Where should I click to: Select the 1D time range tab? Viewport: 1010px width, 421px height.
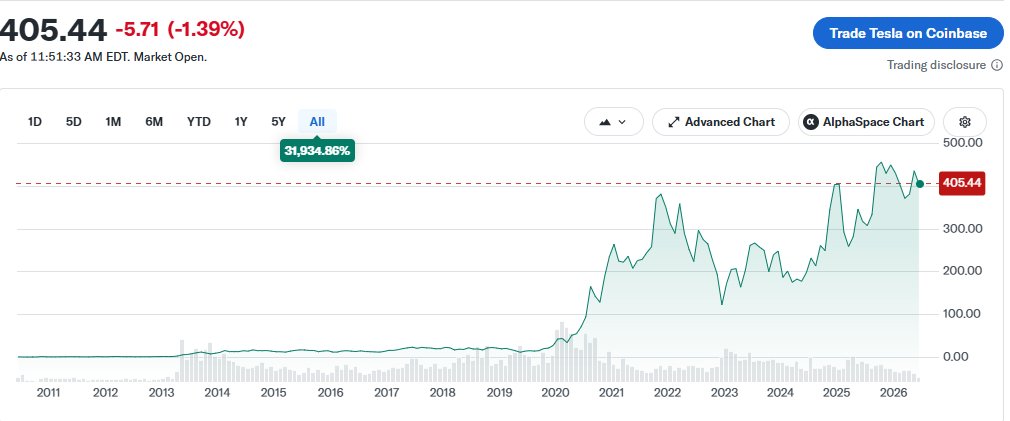[35, 121]
